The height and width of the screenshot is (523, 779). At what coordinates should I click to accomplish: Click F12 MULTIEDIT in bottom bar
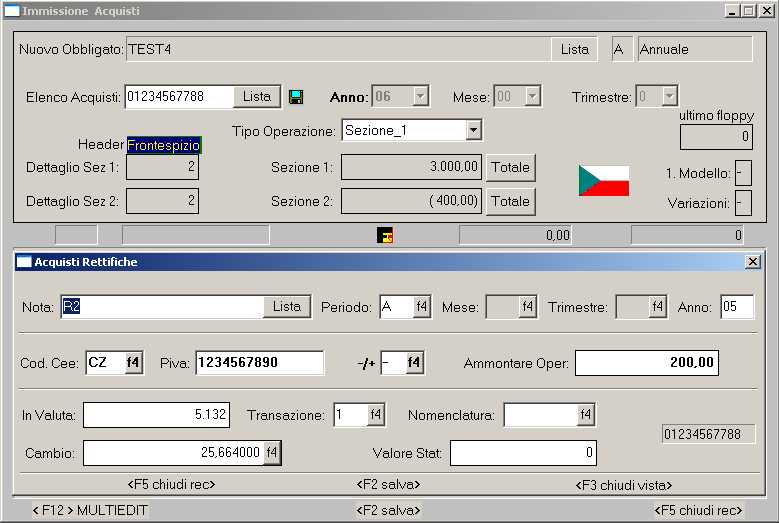90,510
